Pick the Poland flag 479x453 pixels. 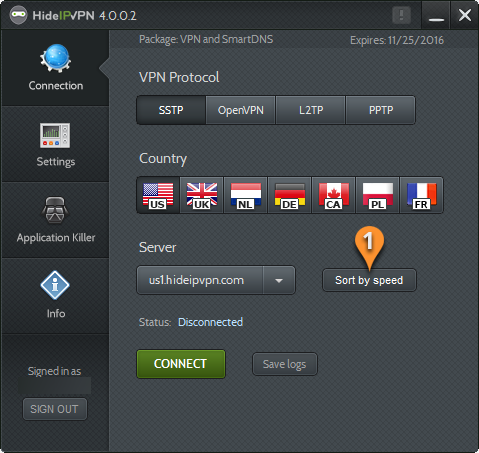click(378, 195)
